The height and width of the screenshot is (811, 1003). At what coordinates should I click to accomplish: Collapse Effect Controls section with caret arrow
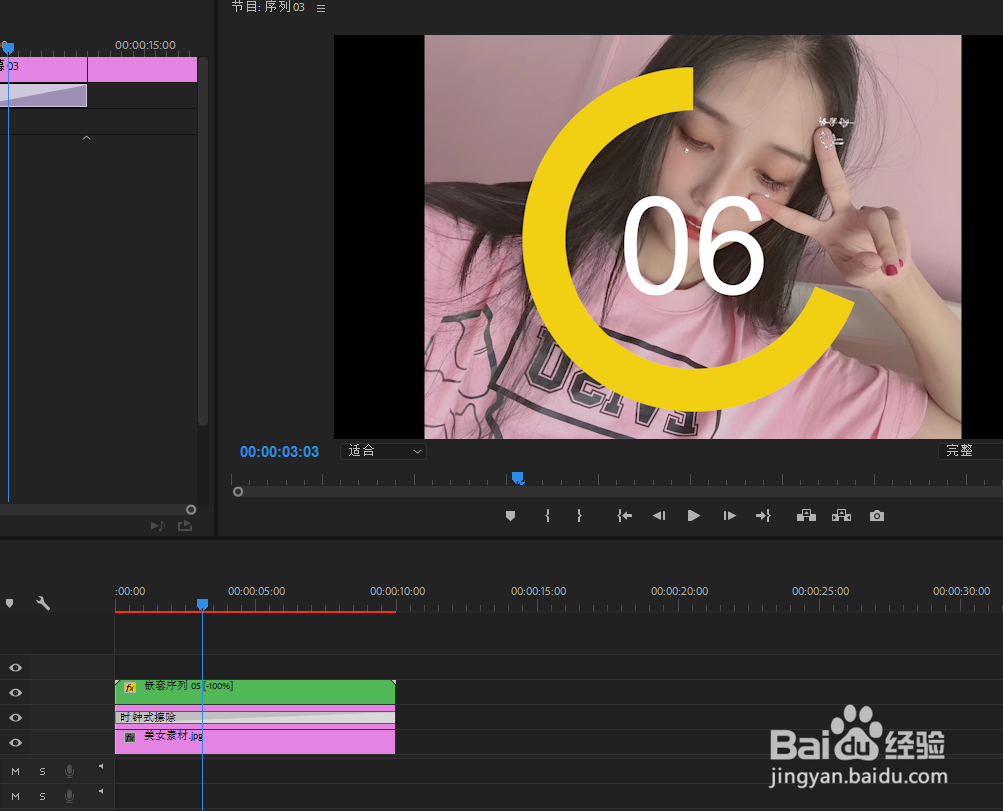point(86,138)
